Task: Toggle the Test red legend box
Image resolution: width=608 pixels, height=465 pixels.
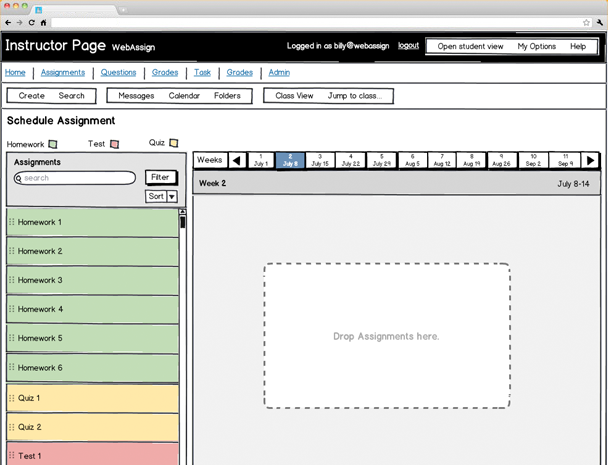Action: tap(114, 145)
